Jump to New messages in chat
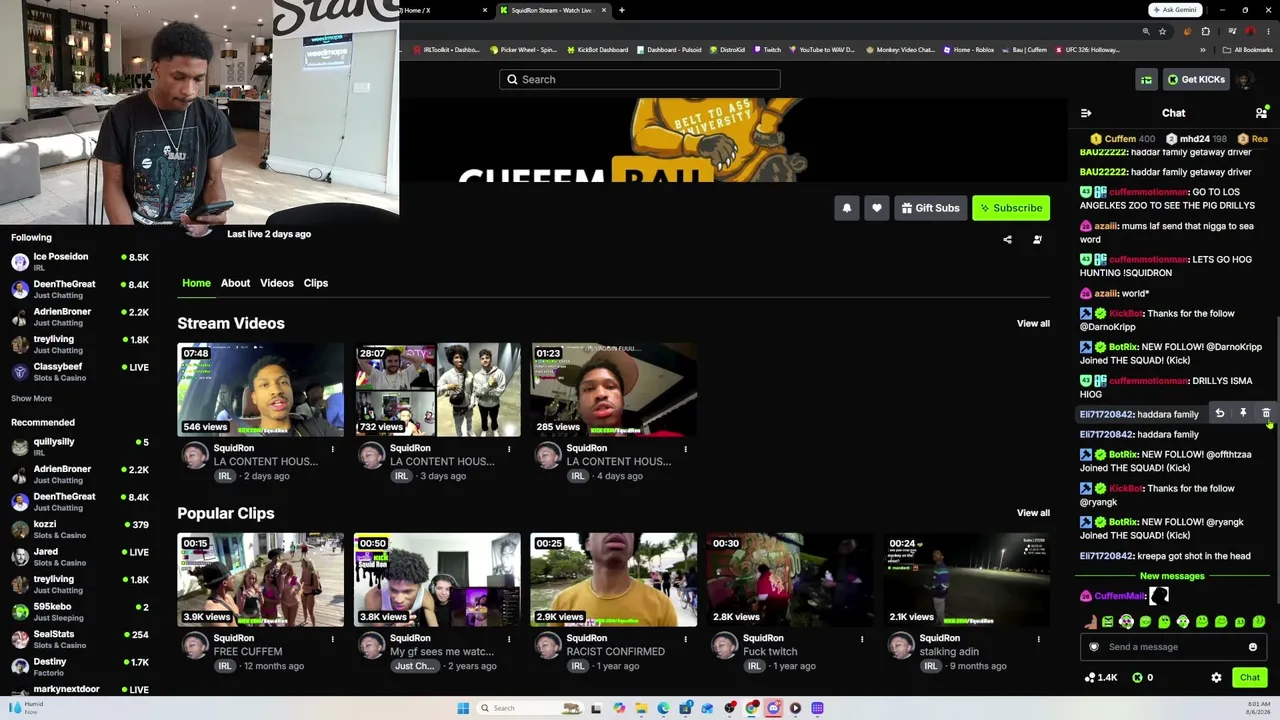This screenshot has width=1280, height=720. tap(1172, 576)
